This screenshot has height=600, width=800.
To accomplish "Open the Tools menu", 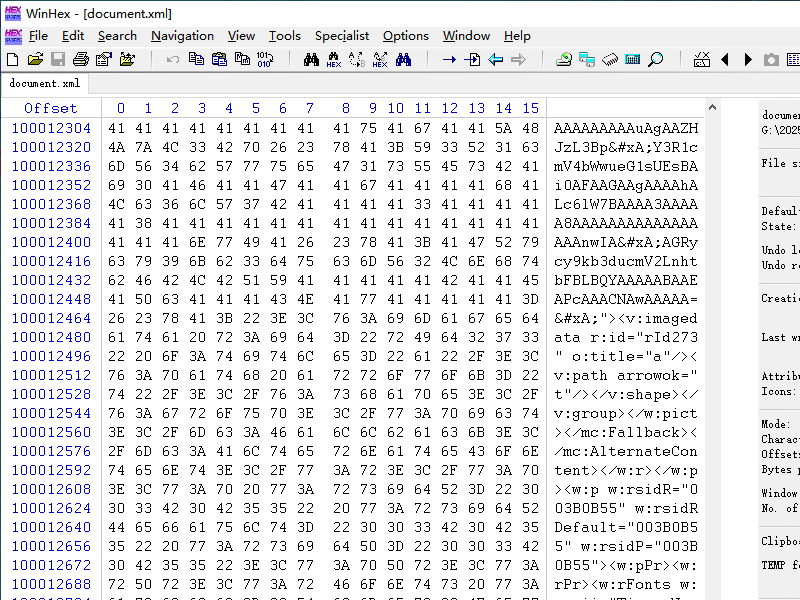I will click(x=285, y=36).
